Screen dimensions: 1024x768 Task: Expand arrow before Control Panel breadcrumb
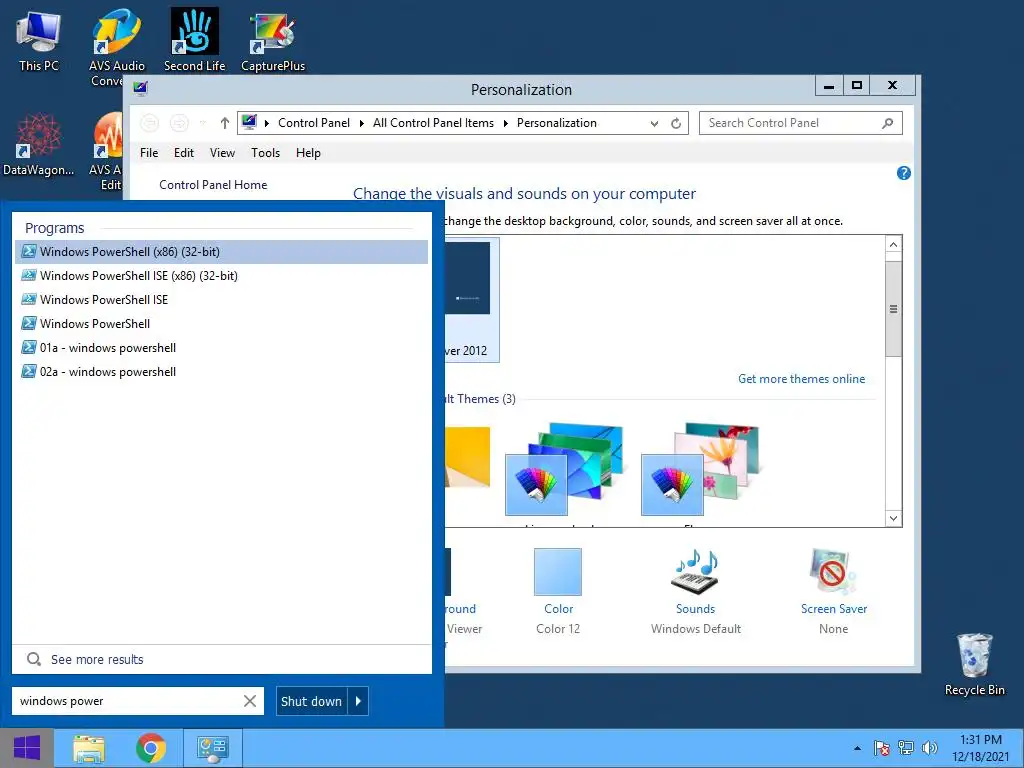coord(266,123)
